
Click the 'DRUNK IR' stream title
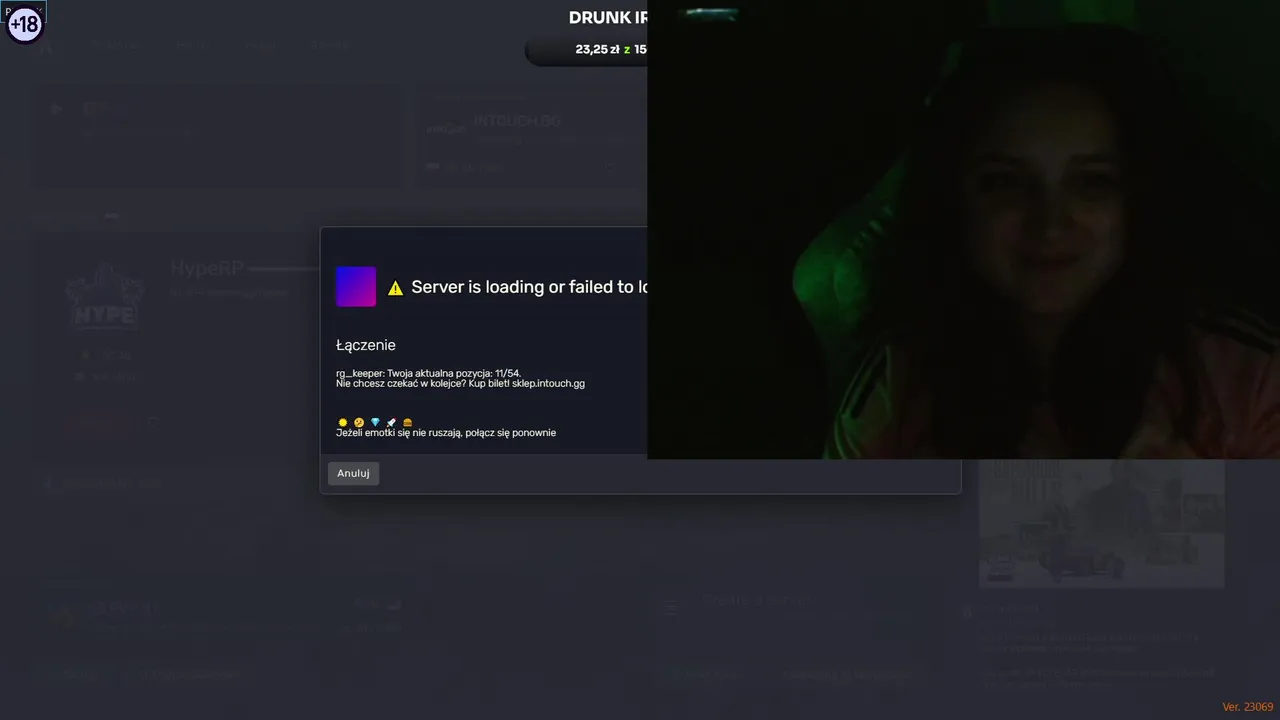pyautogui.click(x=608, y=17)
